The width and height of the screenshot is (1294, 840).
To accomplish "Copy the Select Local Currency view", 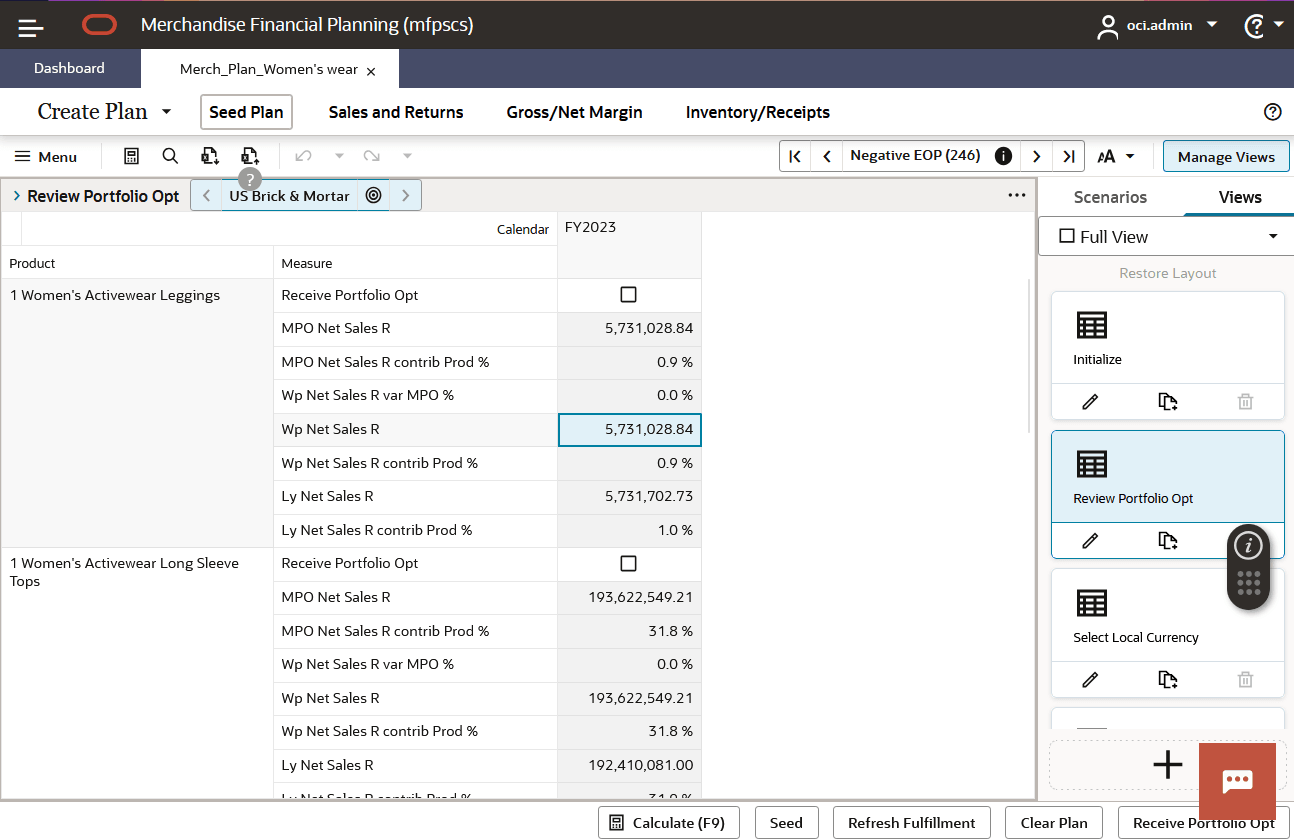I will click(1168, 679).
